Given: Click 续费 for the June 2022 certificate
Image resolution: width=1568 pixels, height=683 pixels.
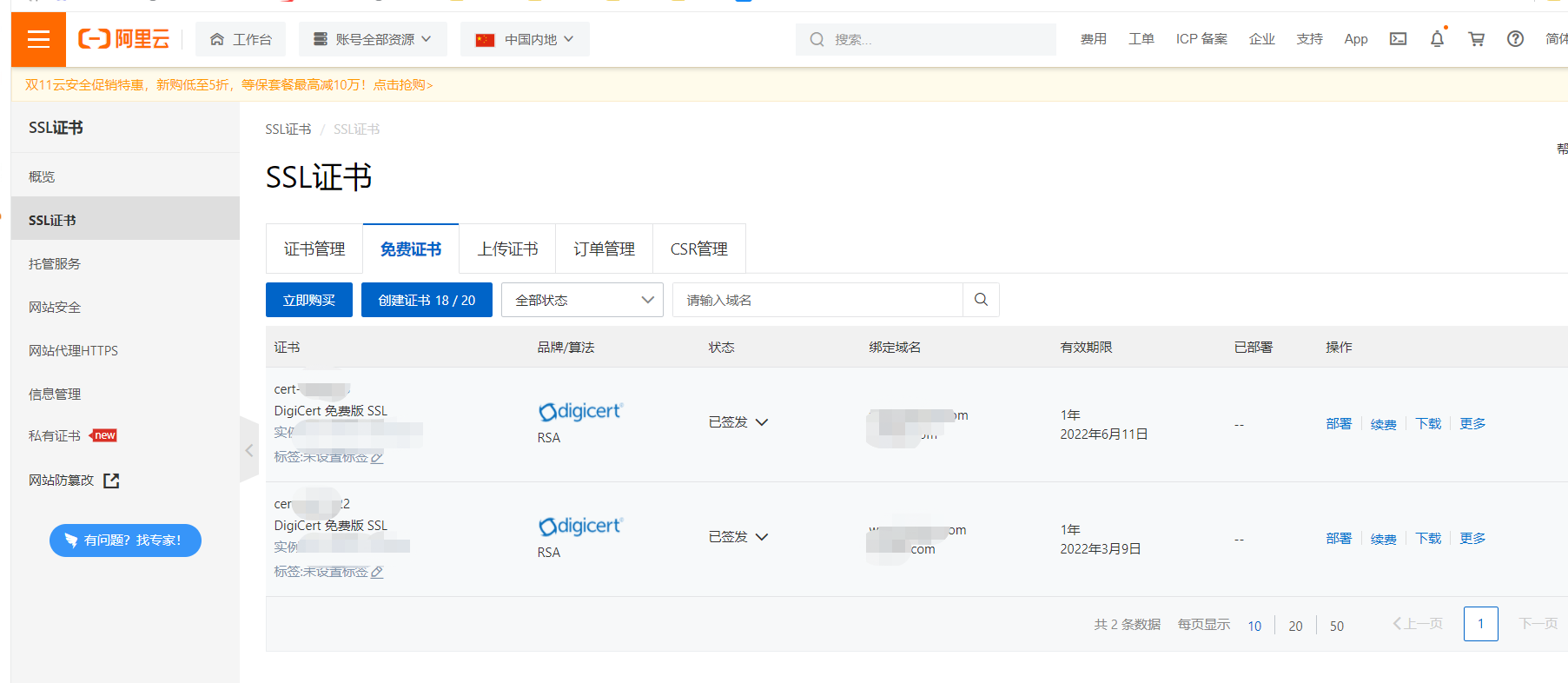Looking at the screenshot, I should click(x=1384, y=424).
